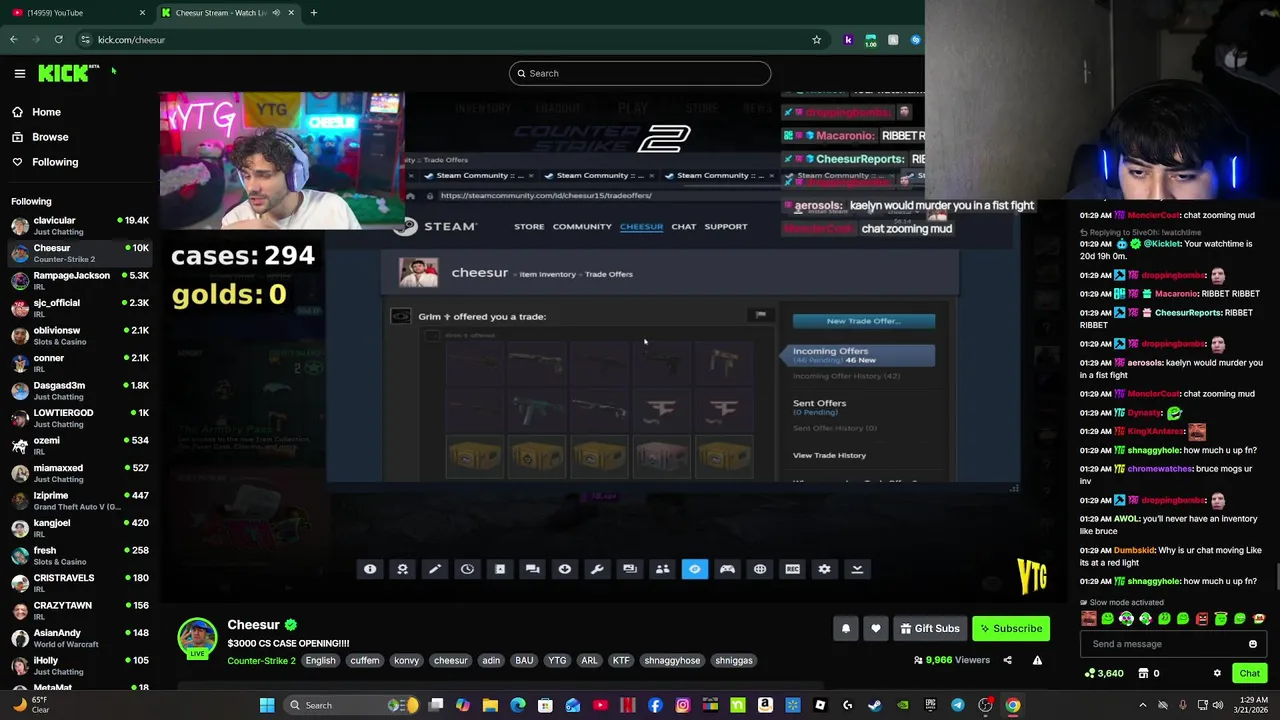Open a new browser tab
The height and width of the screenshot is (720, 1280).
(314, 12)
